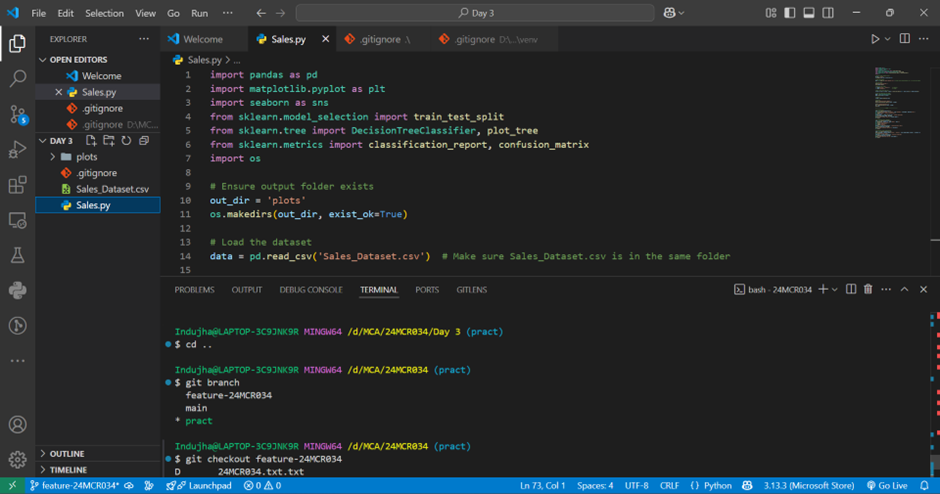Open additional menus ellipsis in menu bar

coord(227,13)
